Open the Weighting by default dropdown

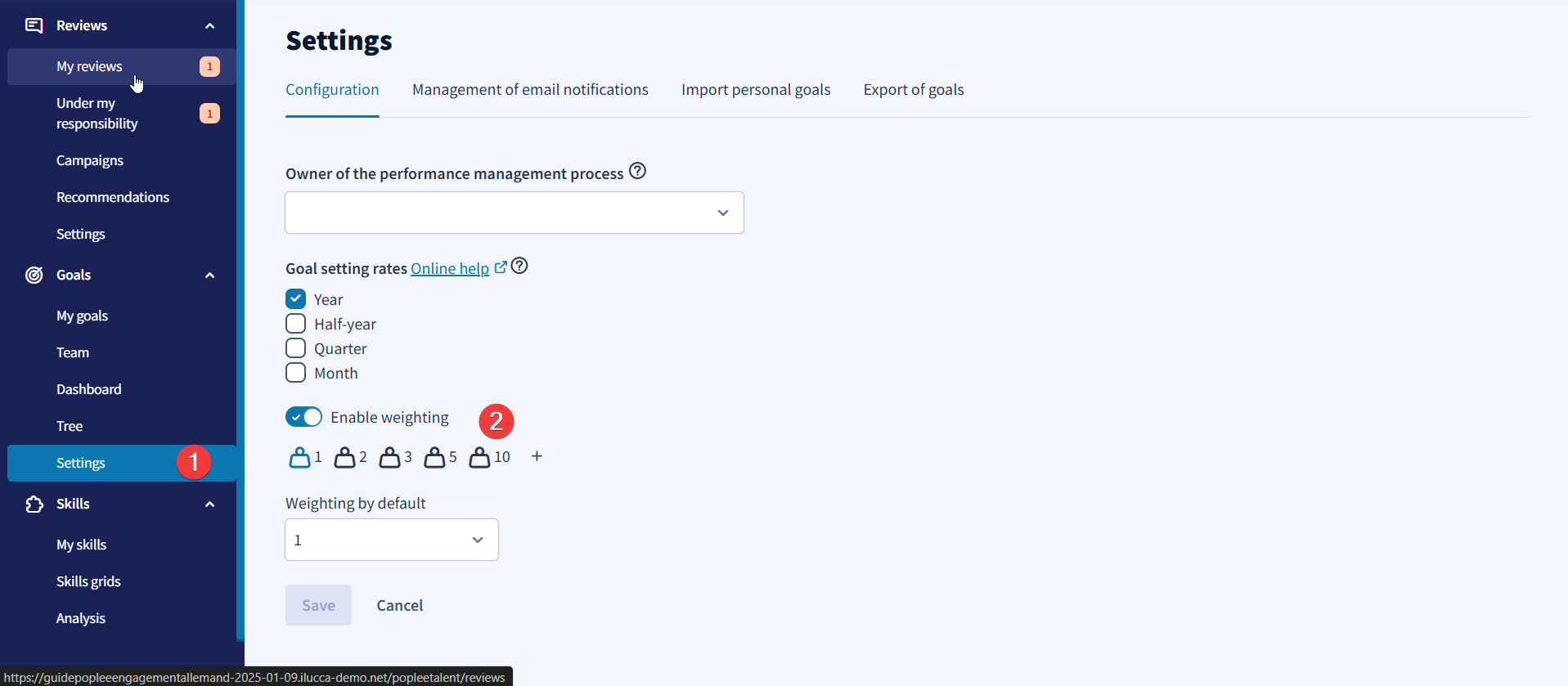pos(392,540)
